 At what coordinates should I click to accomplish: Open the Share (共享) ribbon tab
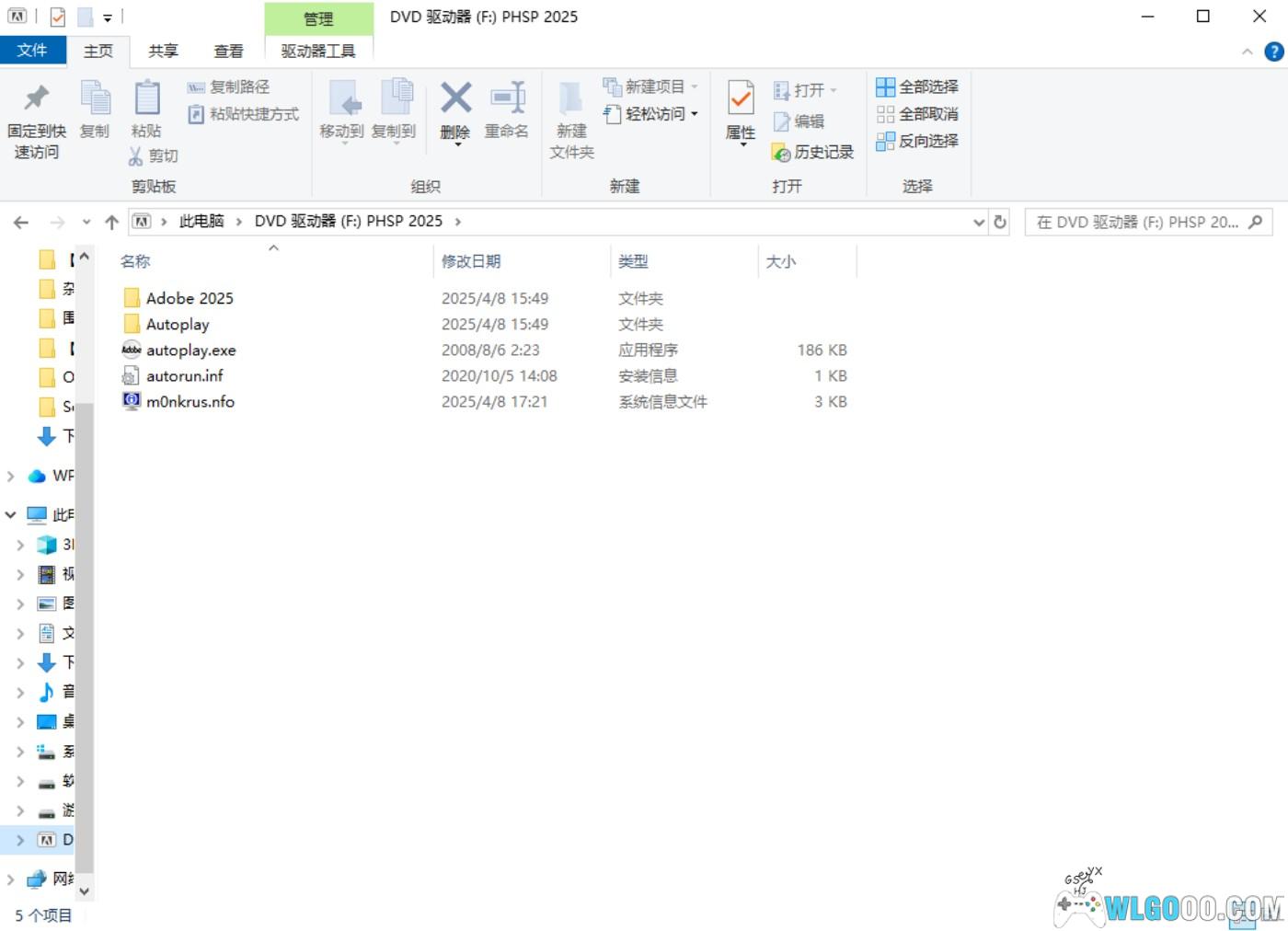pos(163,52)
